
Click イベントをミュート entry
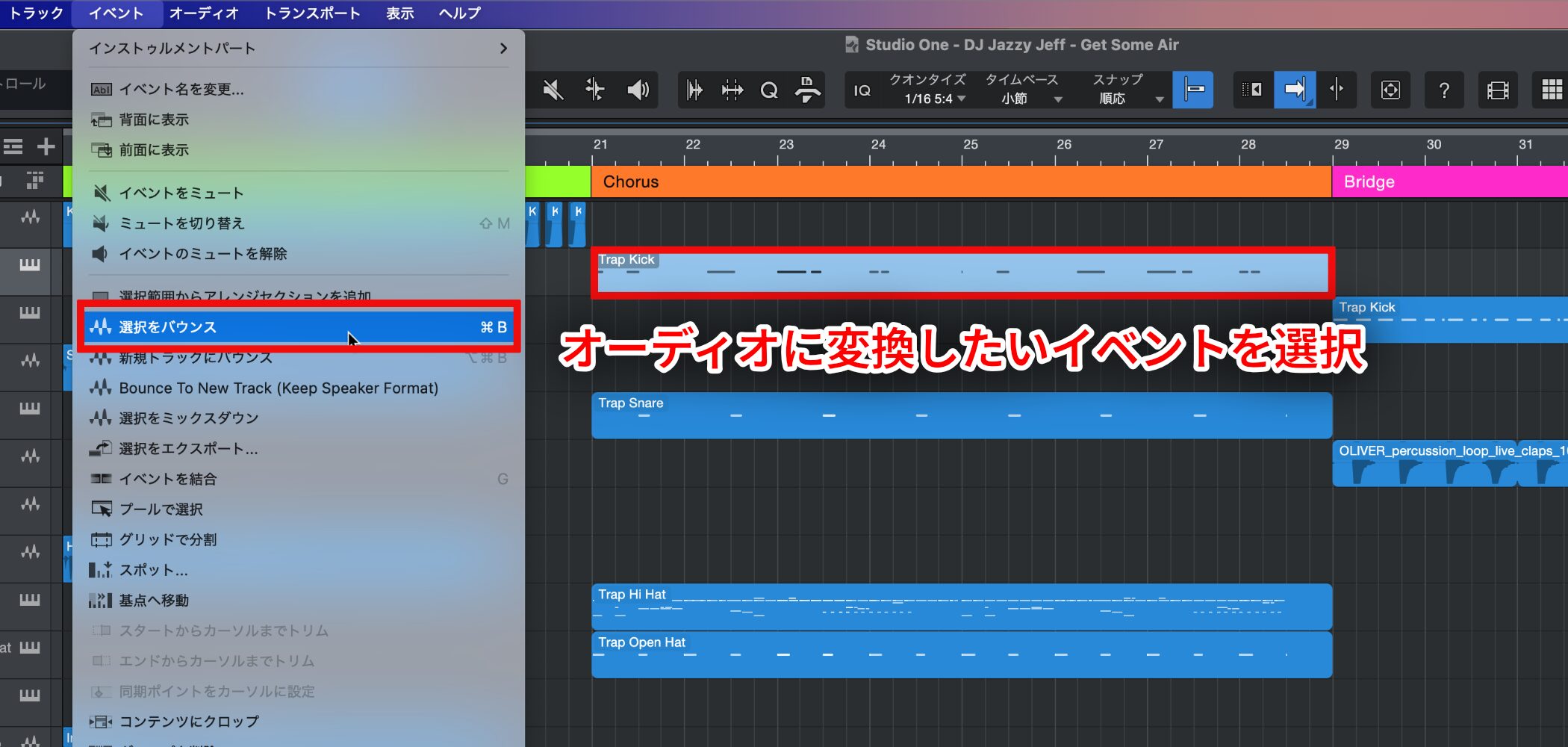pyautogui.click(x=299, y=193)
